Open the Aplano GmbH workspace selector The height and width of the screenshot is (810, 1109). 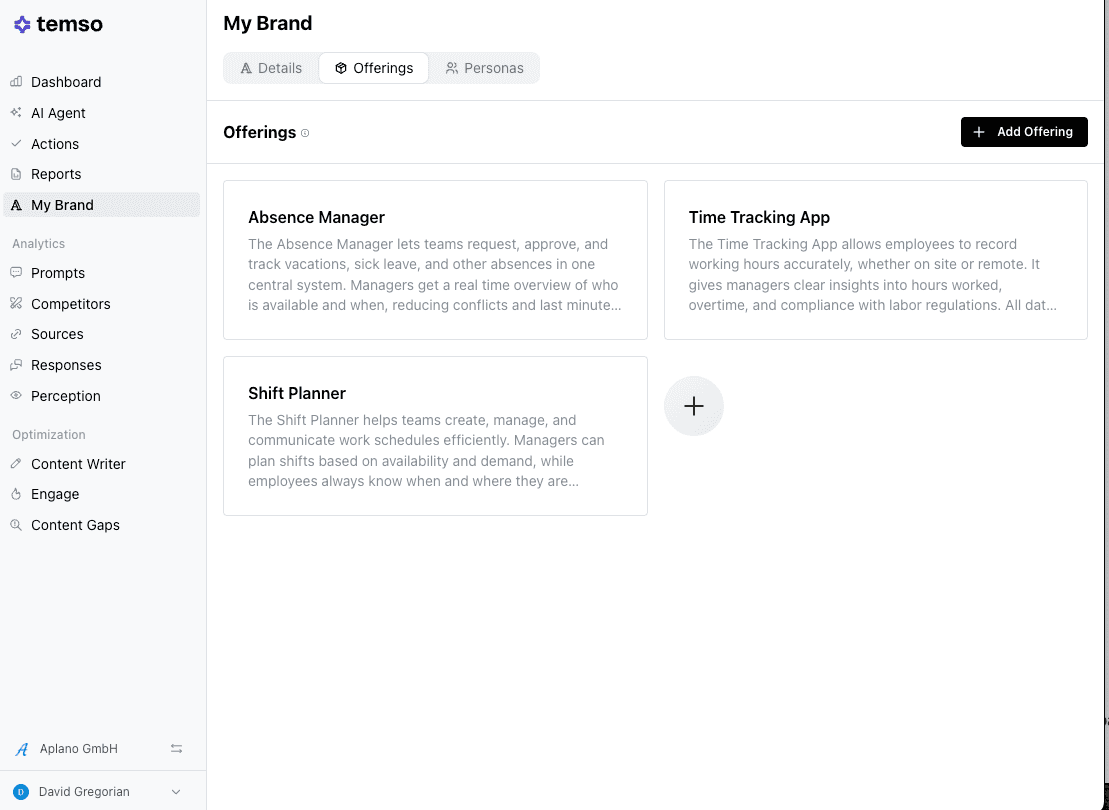click(x=78, y=749)
